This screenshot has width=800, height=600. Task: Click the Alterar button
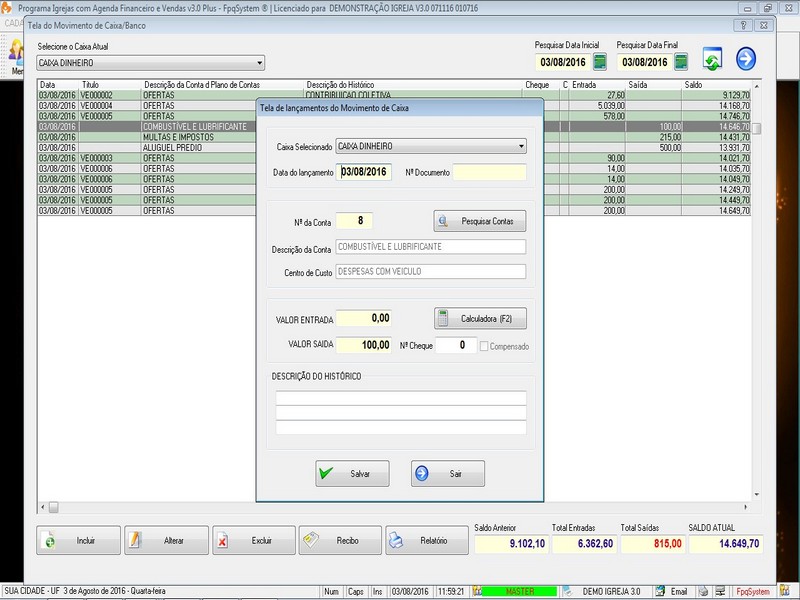pyautogui.click(x=166, y=540)
